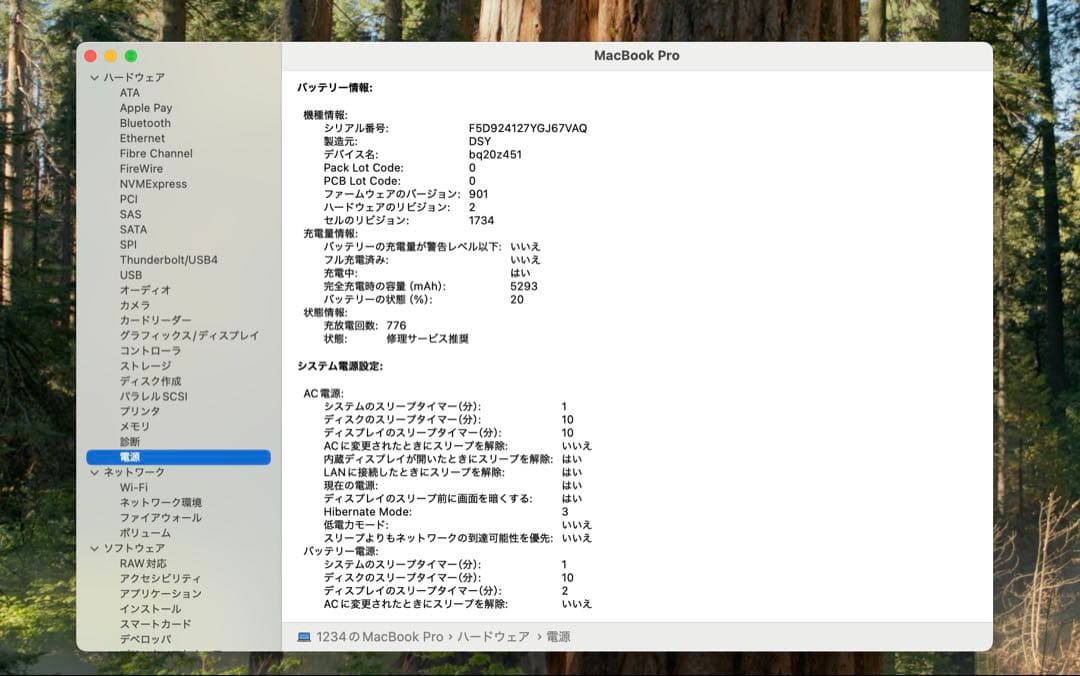Select ネットワーク環境 in the sidebar
Image resolution: width=1080 pixels, height=676 pixels.
[160, 502]
